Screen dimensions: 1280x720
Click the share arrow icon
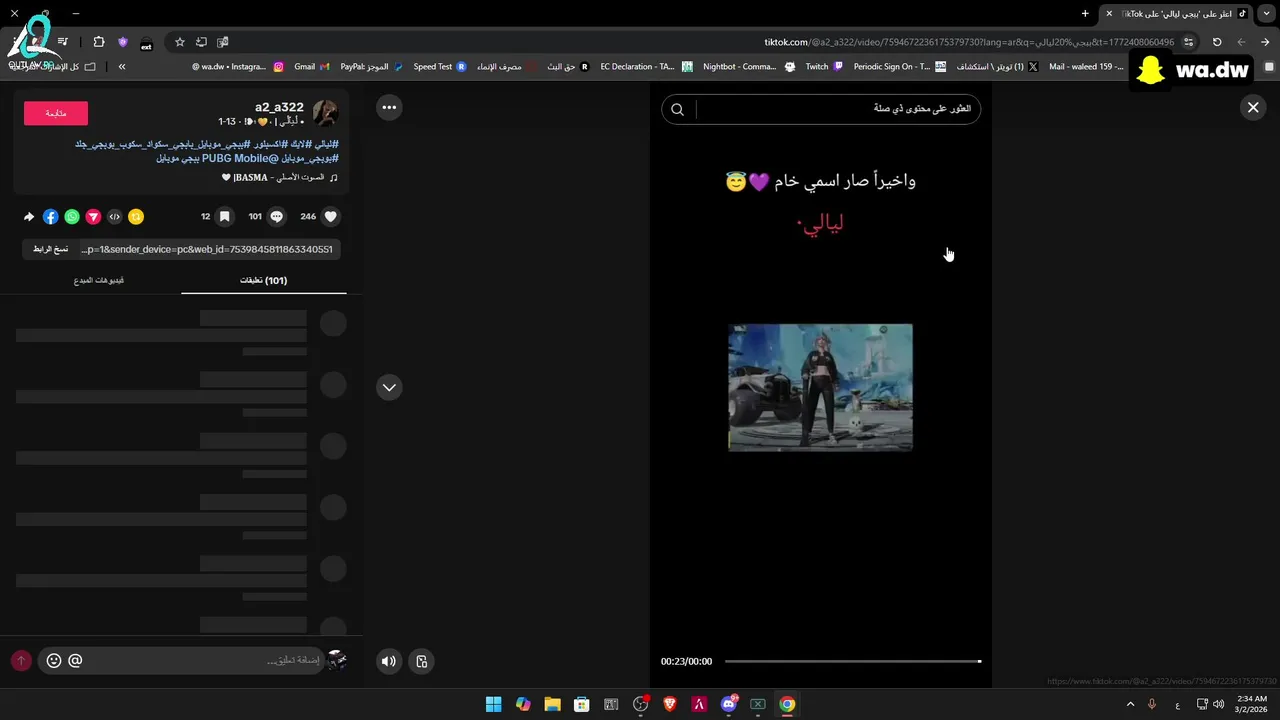(29, 217)
